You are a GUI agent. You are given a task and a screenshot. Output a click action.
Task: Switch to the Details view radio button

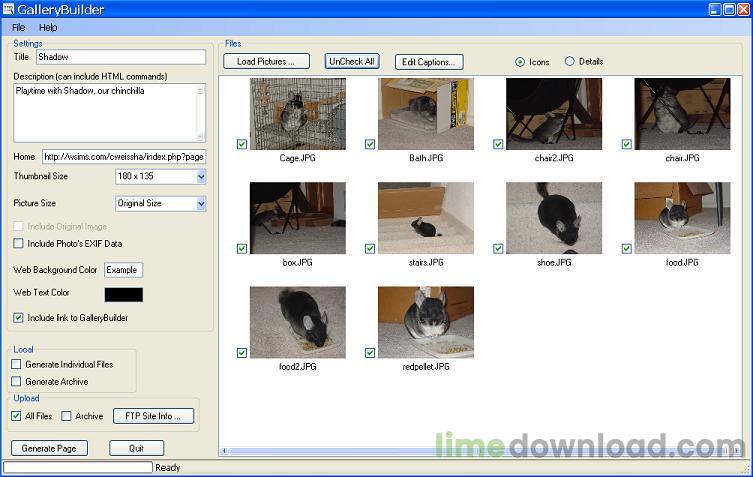(x=570, y=62)
